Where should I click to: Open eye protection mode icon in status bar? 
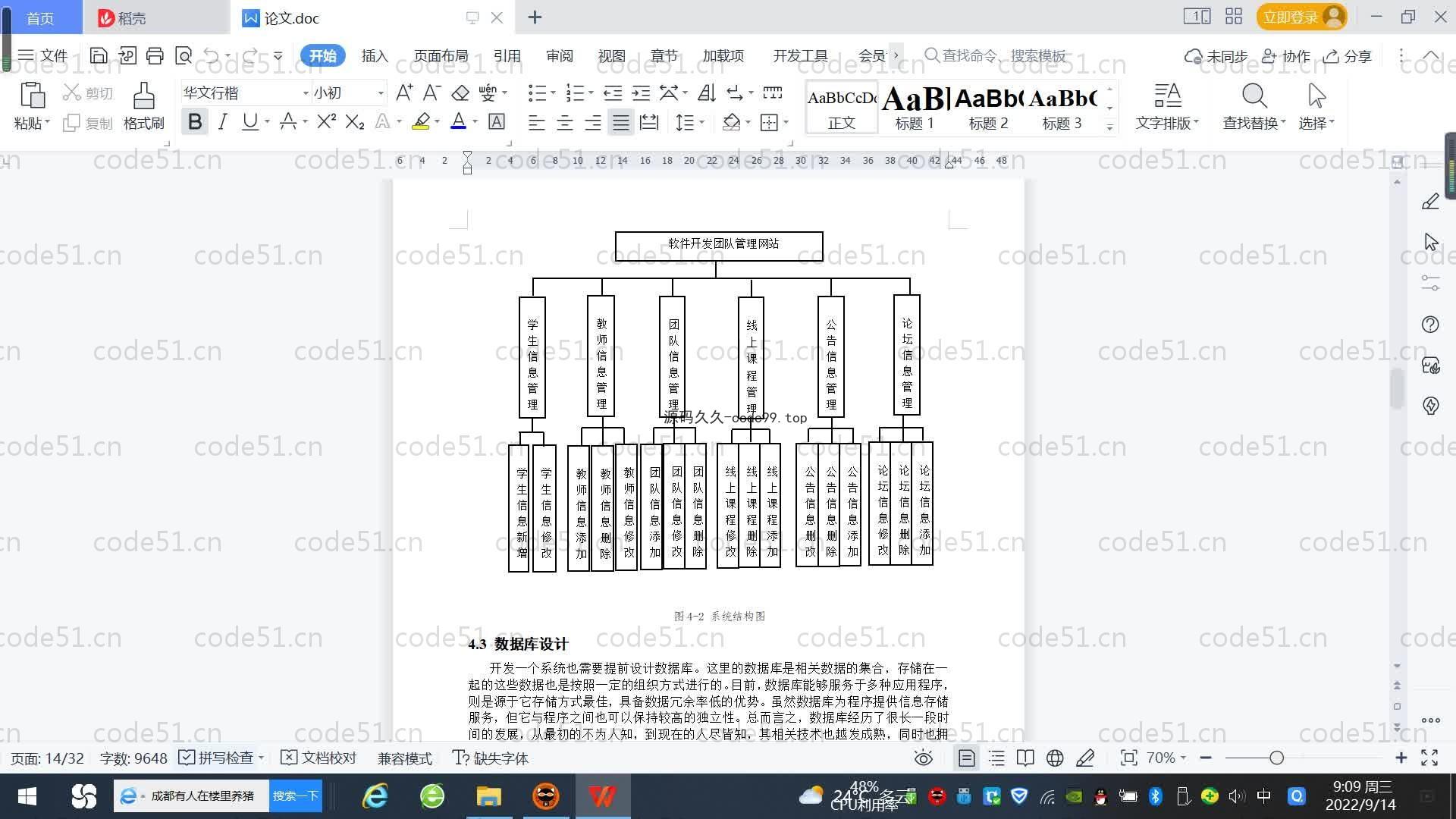(x=923, y=758)
